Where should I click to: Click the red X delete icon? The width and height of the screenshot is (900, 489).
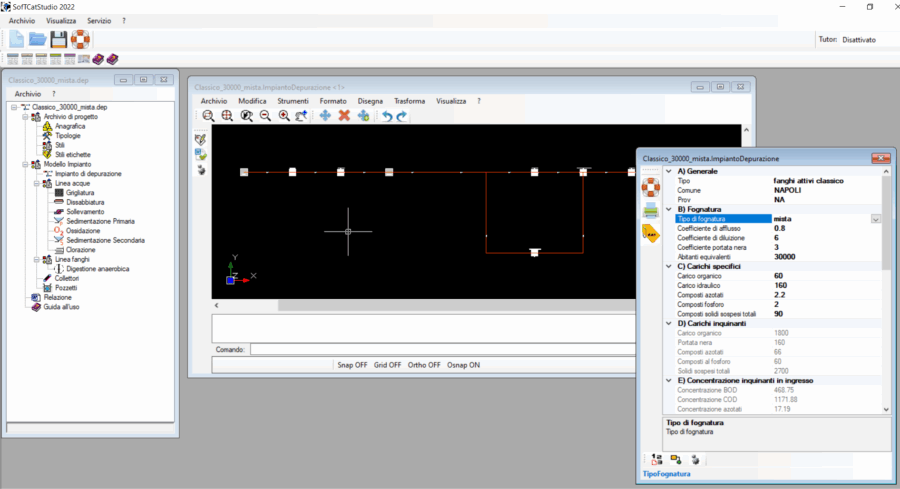click(344, 116)
